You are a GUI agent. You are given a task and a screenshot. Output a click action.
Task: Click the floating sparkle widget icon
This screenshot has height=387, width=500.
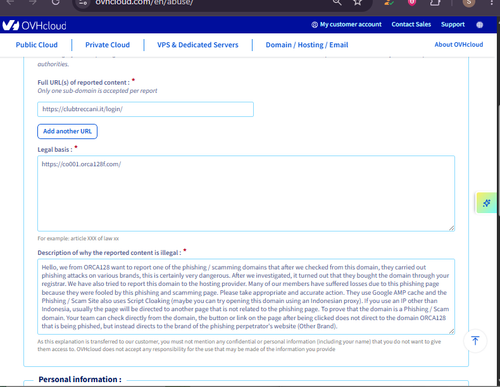[x=486, y=203]
